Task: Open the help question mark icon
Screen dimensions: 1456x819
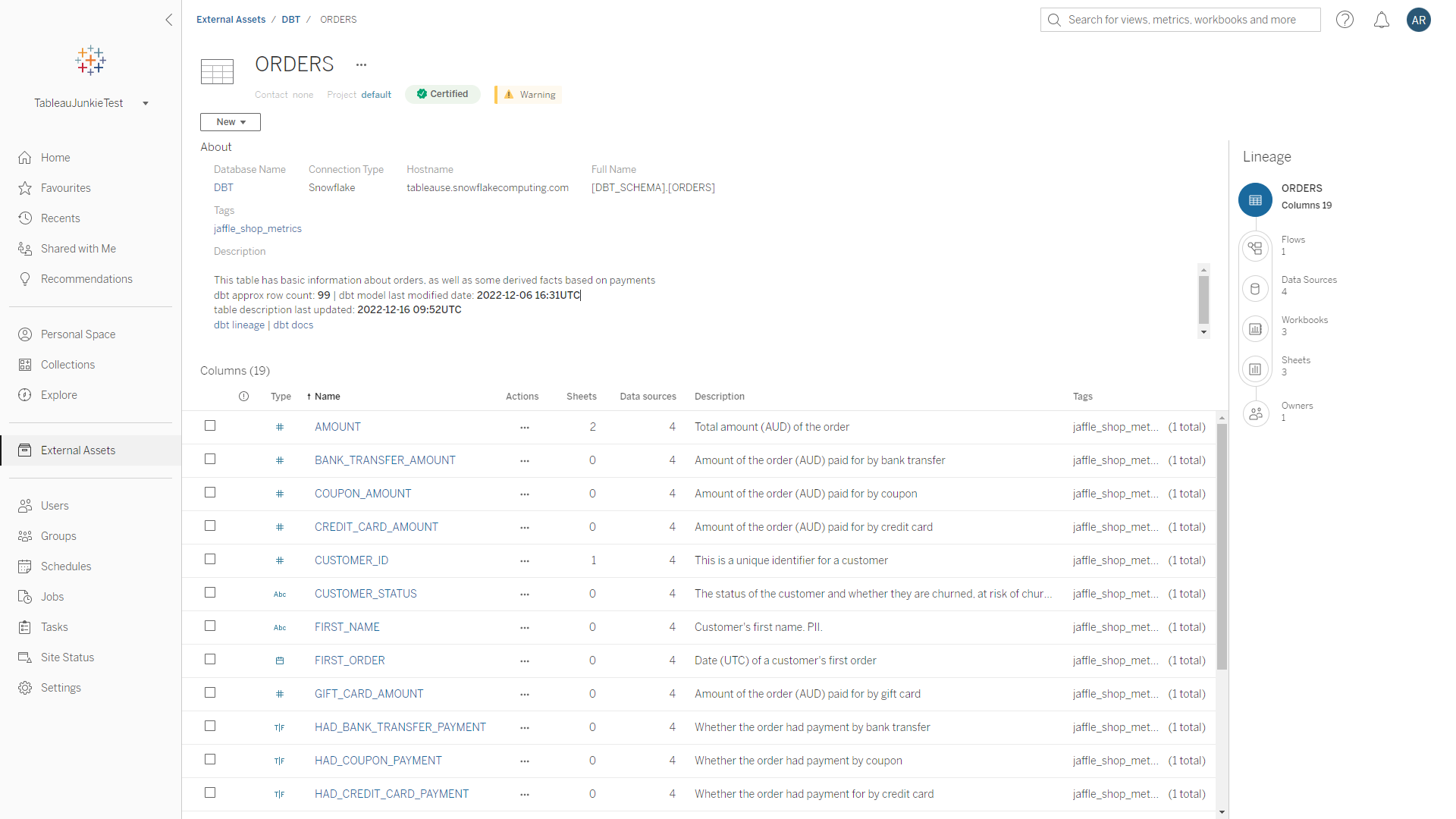Action: (1345, 20)
